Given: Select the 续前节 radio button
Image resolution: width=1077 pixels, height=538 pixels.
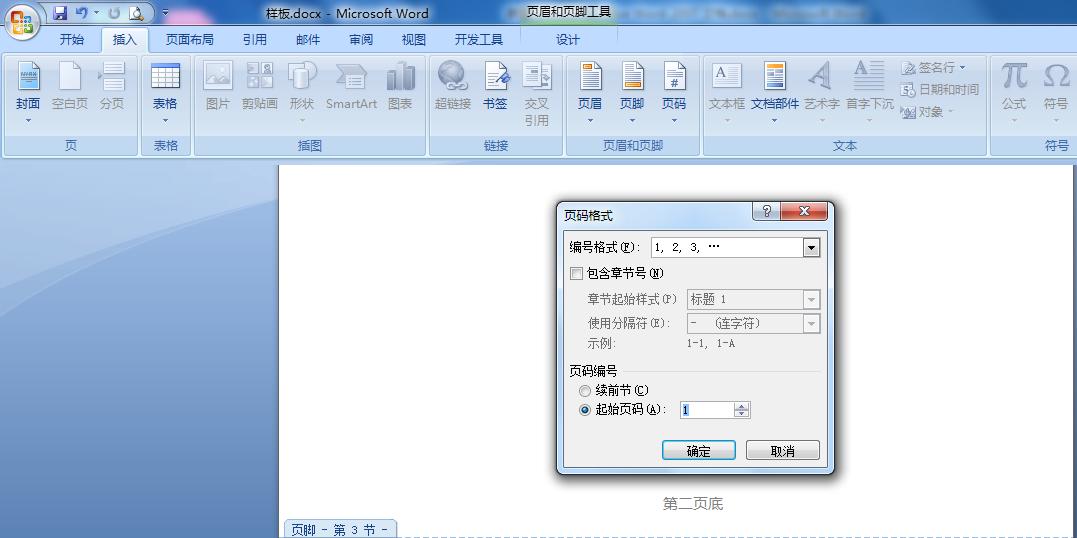Looking at the screenshot, I should coord(585,390).
